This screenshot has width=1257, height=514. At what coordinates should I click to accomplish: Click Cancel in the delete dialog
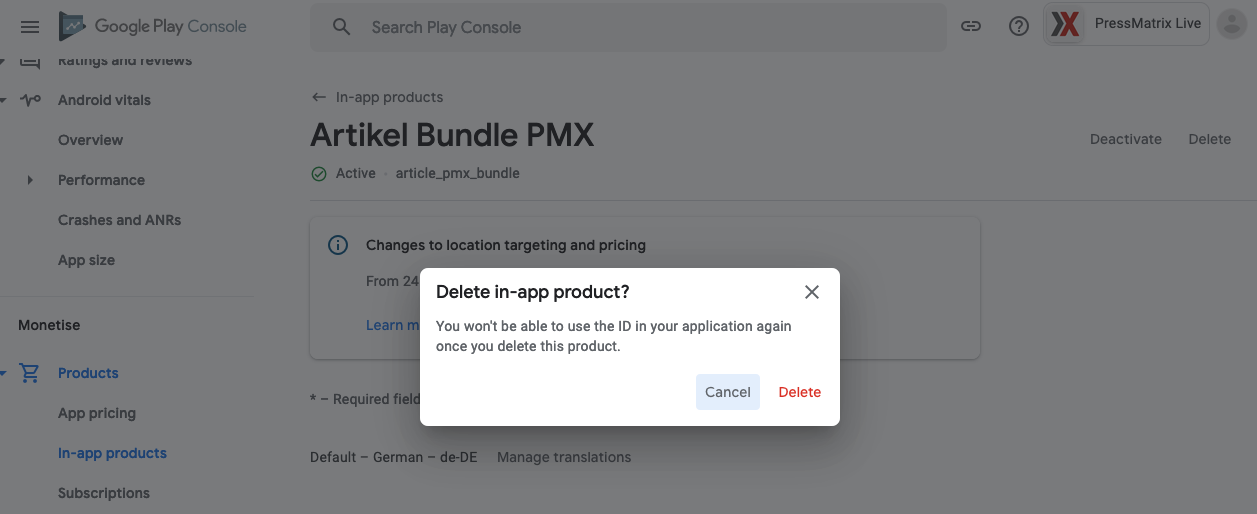click(728, 392)
